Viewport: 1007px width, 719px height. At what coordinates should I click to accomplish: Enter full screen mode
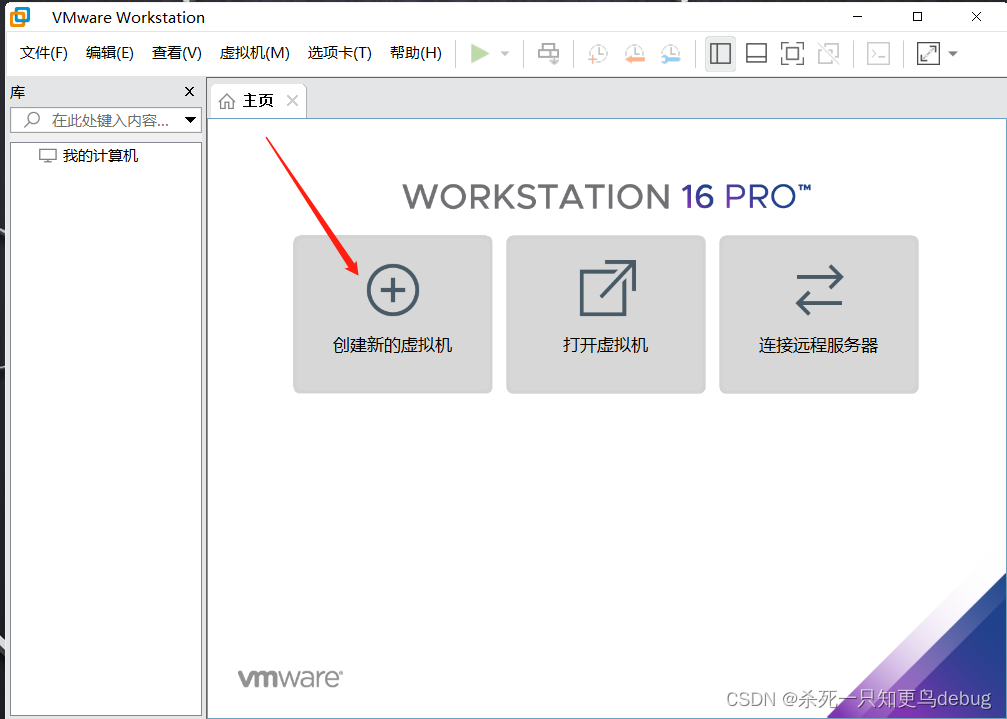[x=792, y=54]
